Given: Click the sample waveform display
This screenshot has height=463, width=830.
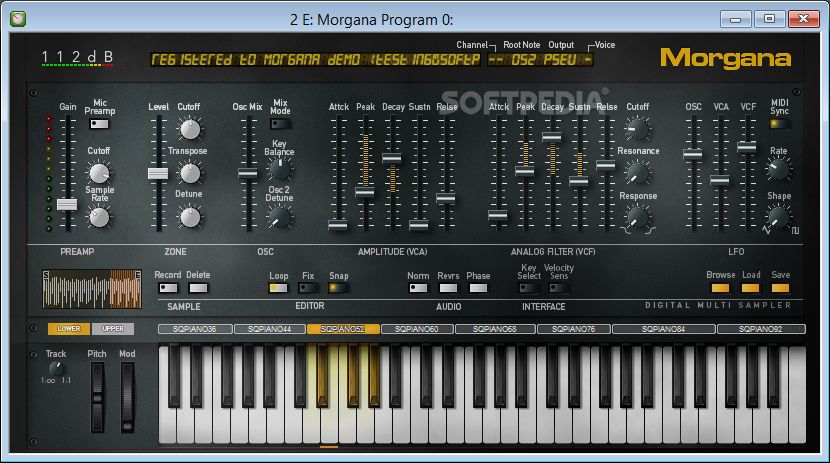Looking at the screenshot, I should point(92,289).
